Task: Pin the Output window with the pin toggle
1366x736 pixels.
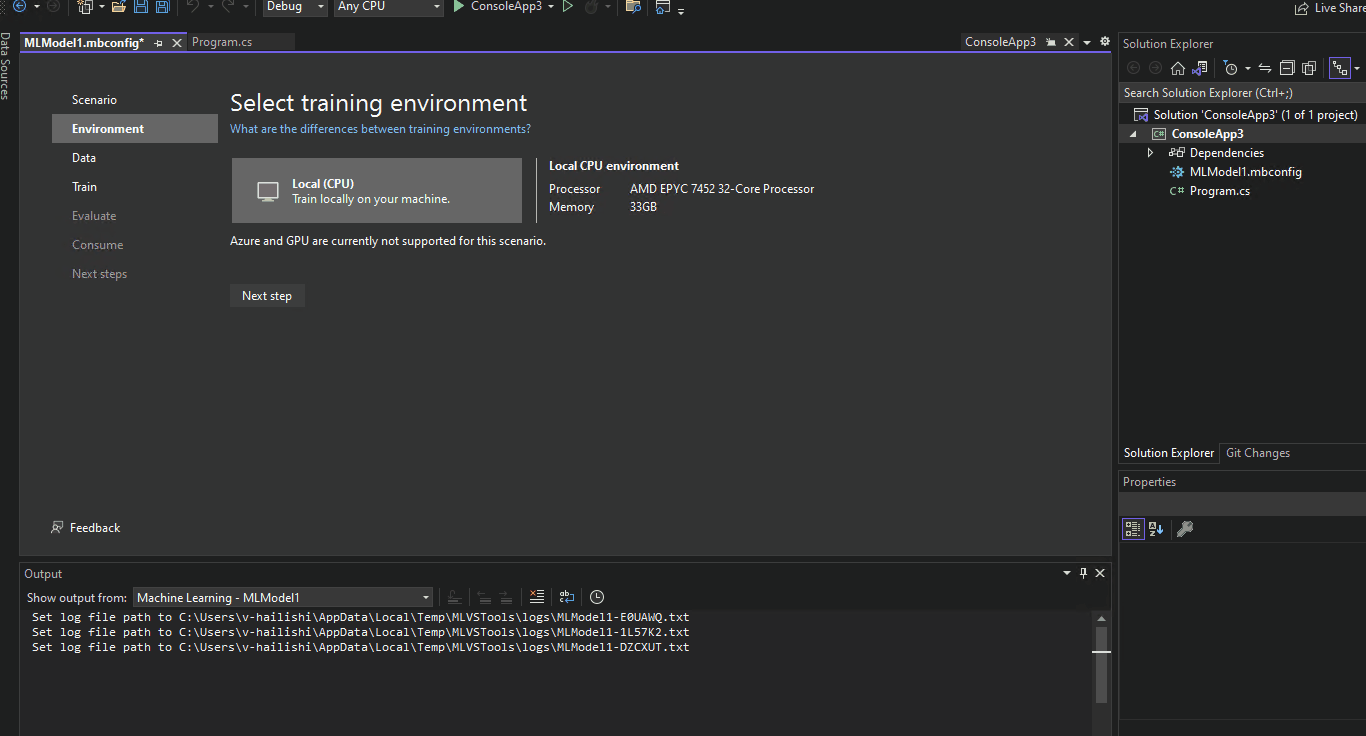Action: 1082,573
